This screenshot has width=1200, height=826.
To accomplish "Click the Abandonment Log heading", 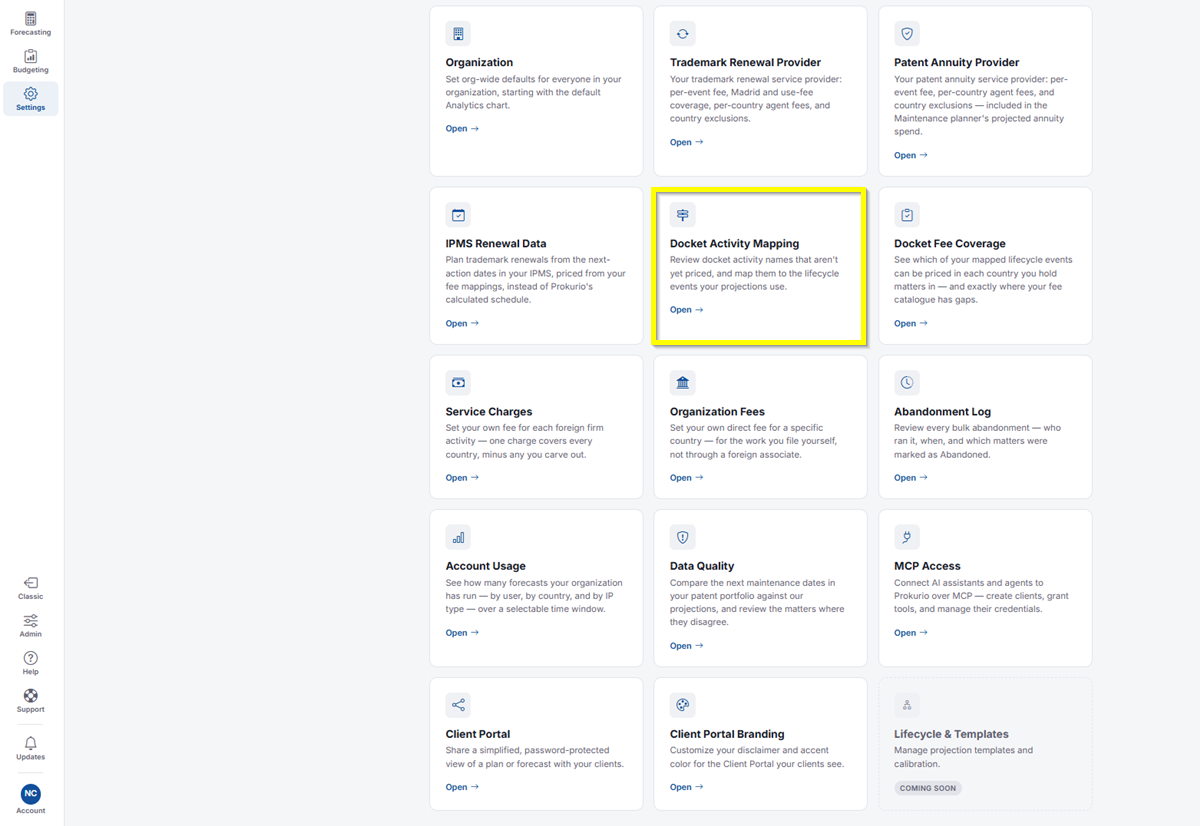I will [943, 411].
